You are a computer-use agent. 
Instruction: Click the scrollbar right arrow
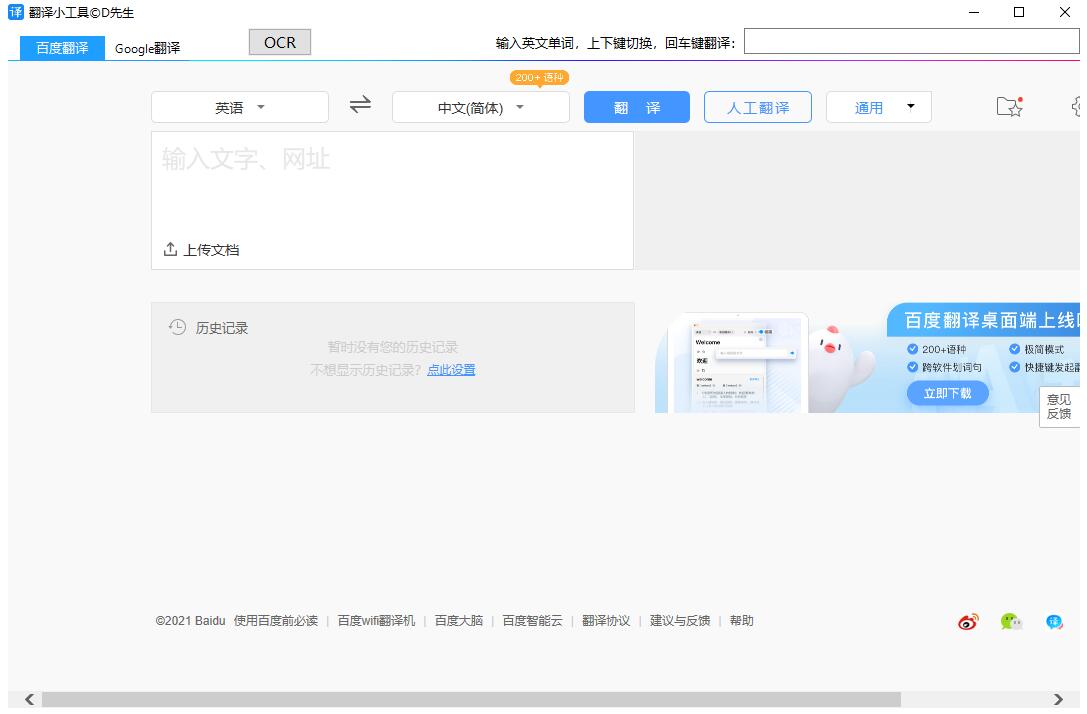click(1058, 699)
